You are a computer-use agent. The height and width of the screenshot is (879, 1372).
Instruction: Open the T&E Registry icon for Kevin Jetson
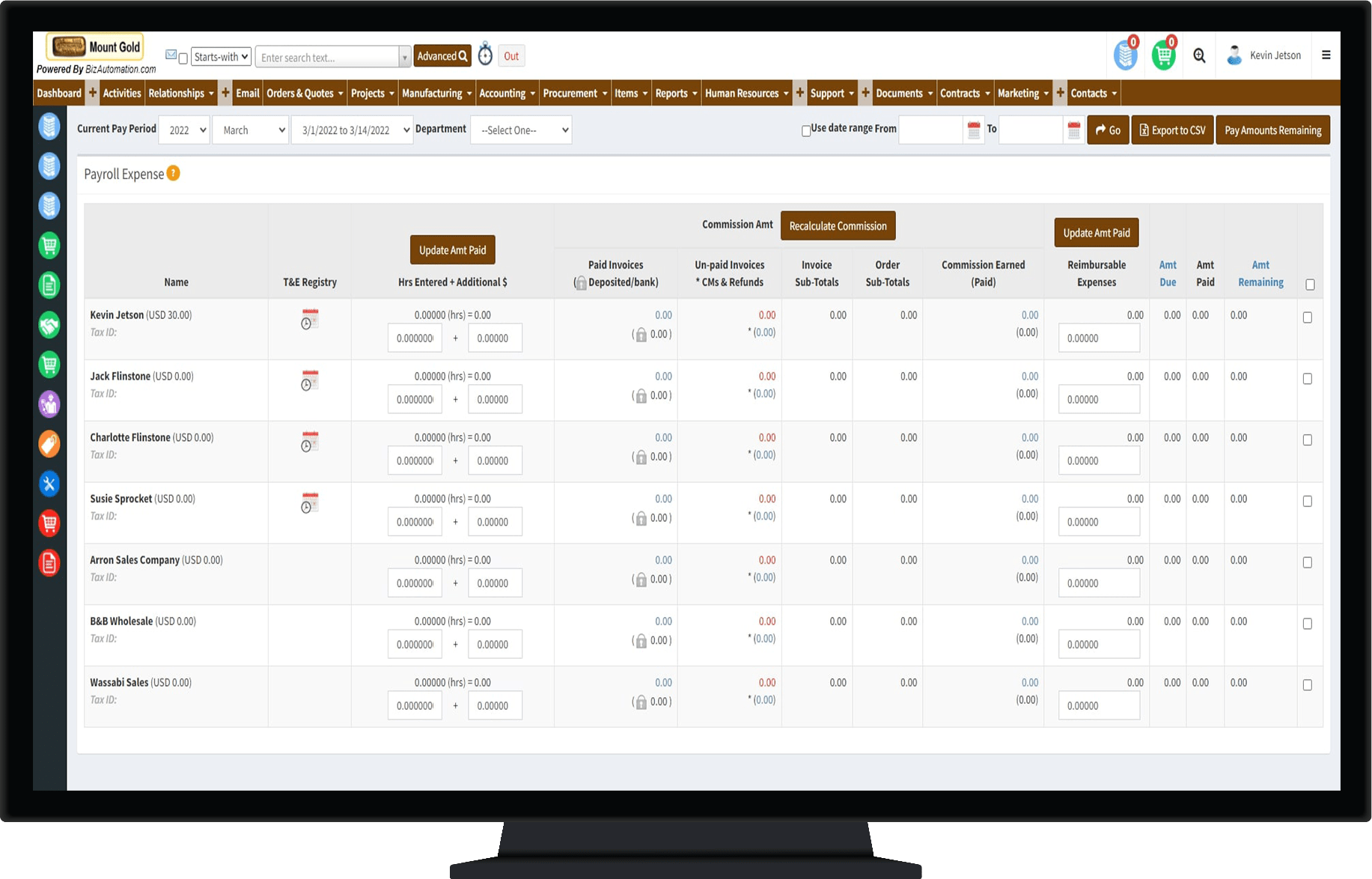click(x=309, y=319)
